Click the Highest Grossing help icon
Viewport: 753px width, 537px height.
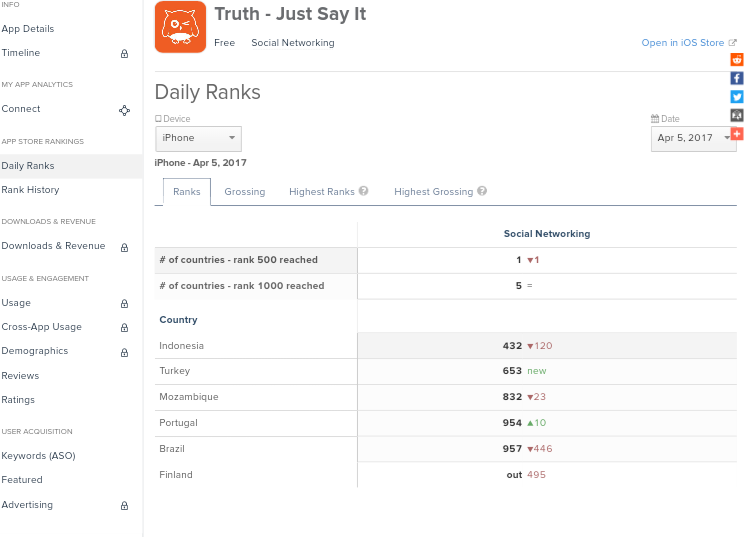pos(482,191)
